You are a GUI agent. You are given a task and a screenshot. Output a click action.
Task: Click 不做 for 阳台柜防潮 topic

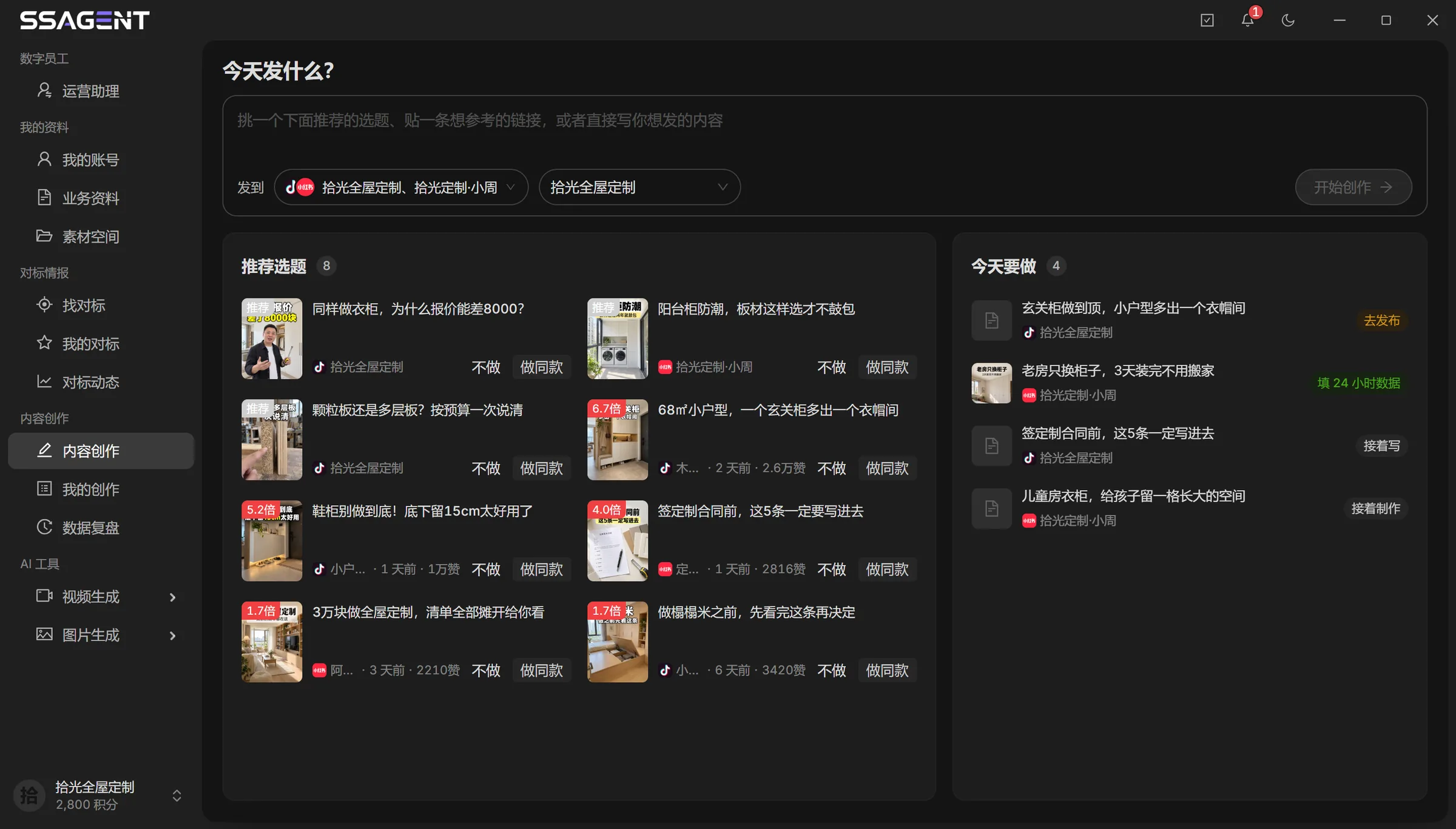832,367
